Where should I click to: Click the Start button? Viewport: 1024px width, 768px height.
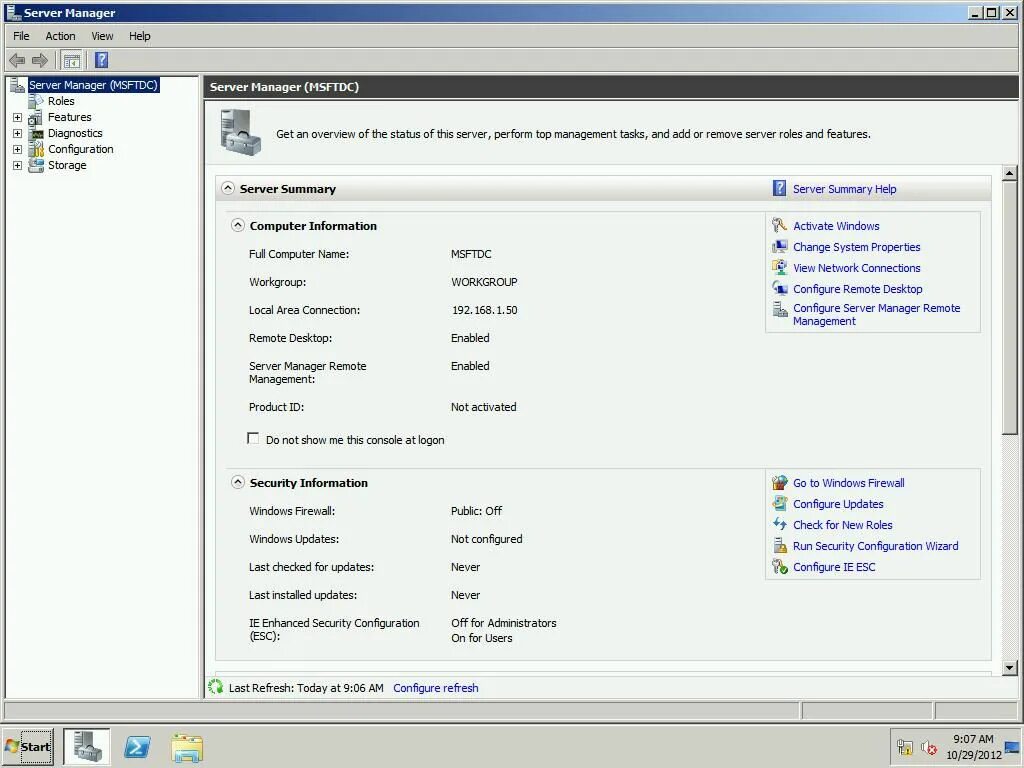(x=27, y=746)
